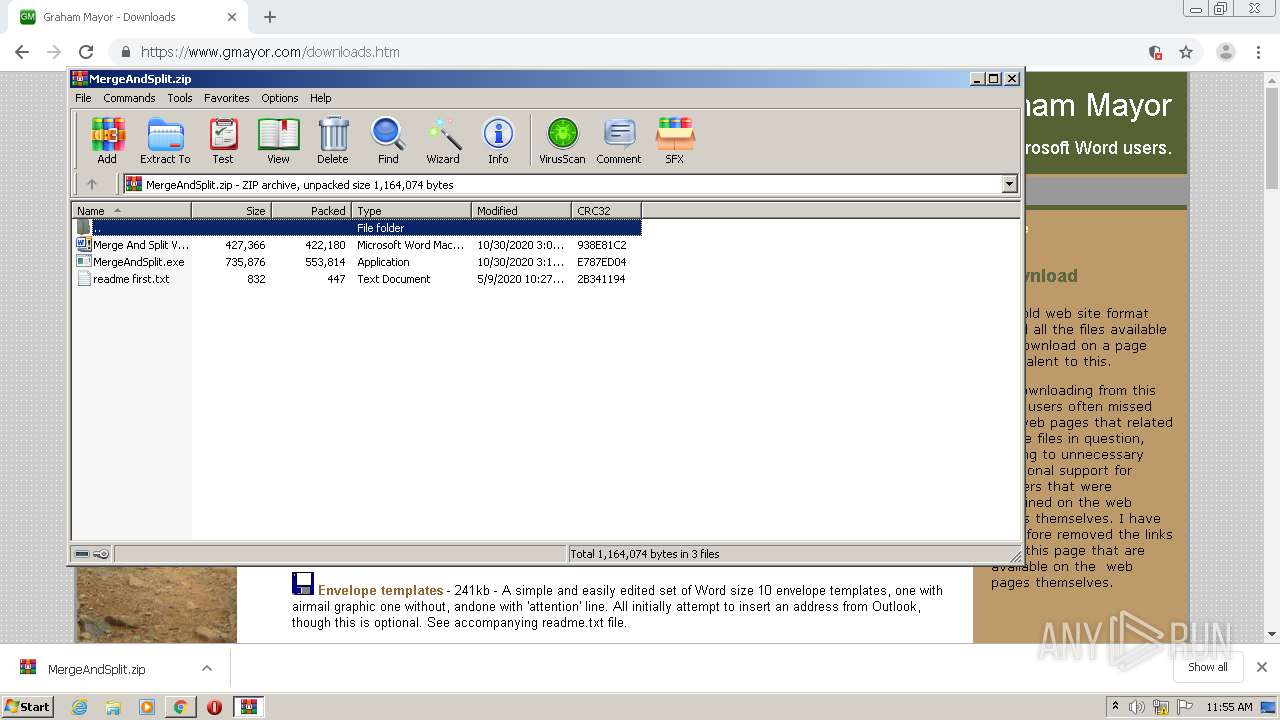
Task: Click the Add toolbar icon in WinRAR
Action: (107, 140)
